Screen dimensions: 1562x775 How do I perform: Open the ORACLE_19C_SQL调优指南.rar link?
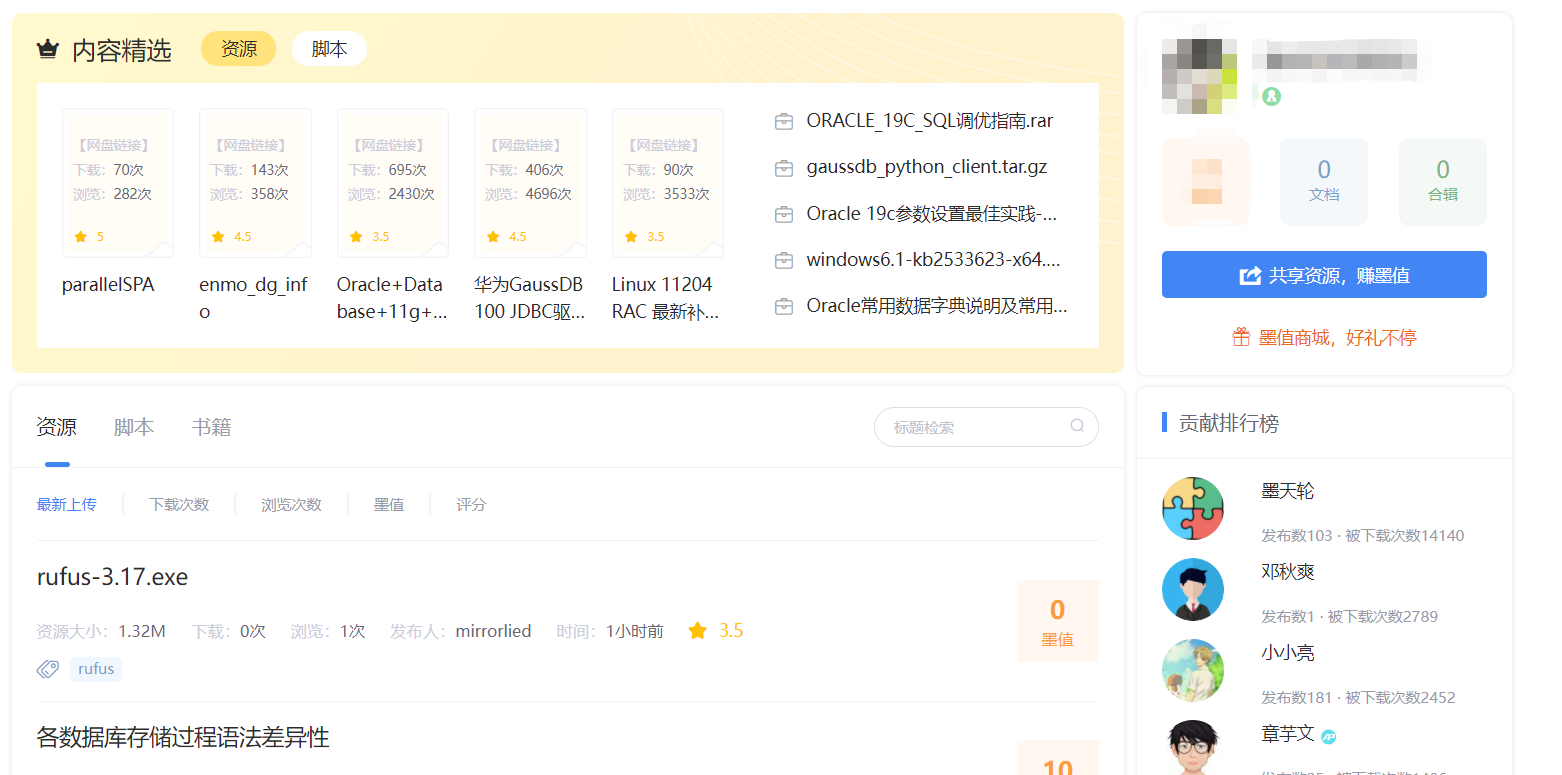pos(930,122)
